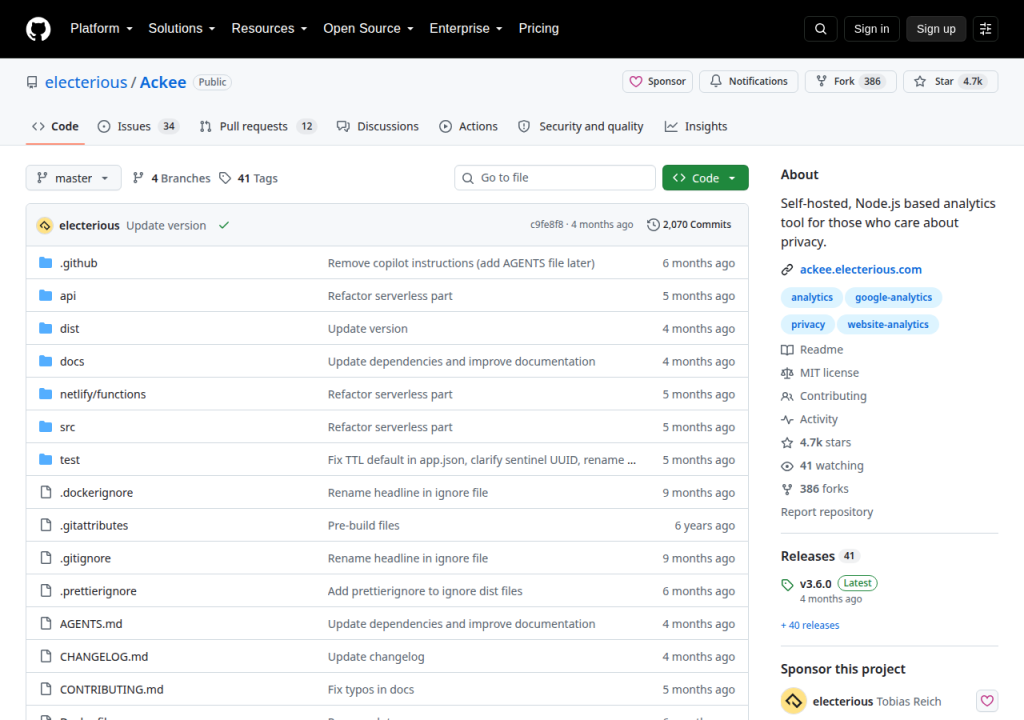Click the link icon beside ackee.electerious.com
The image size is (1024, 720).
[x=787, y=269]
